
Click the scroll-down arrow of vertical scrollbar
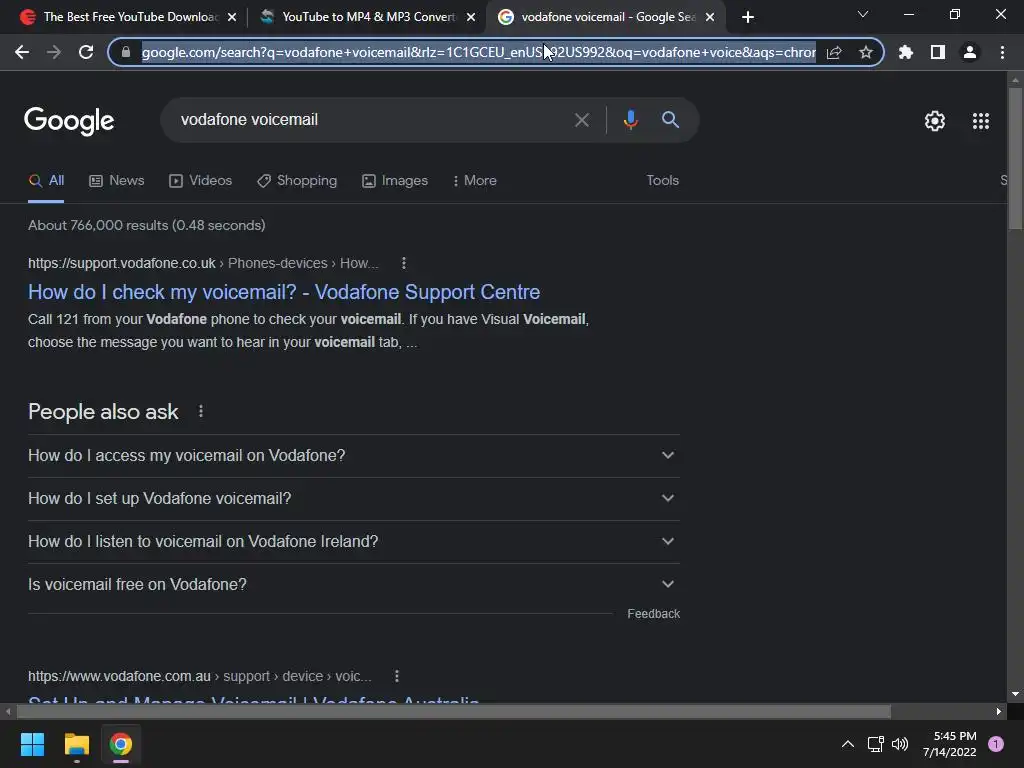point(1015,694)
